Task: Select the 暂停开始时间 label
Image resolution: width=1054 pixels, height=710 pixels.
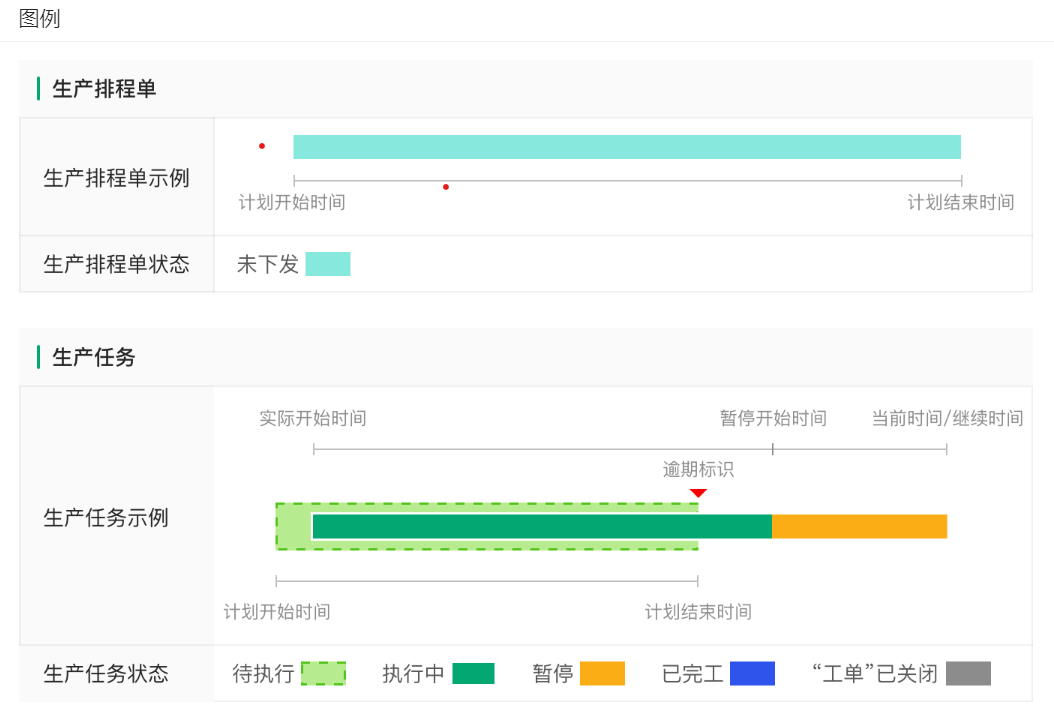Action: [773, 418]
